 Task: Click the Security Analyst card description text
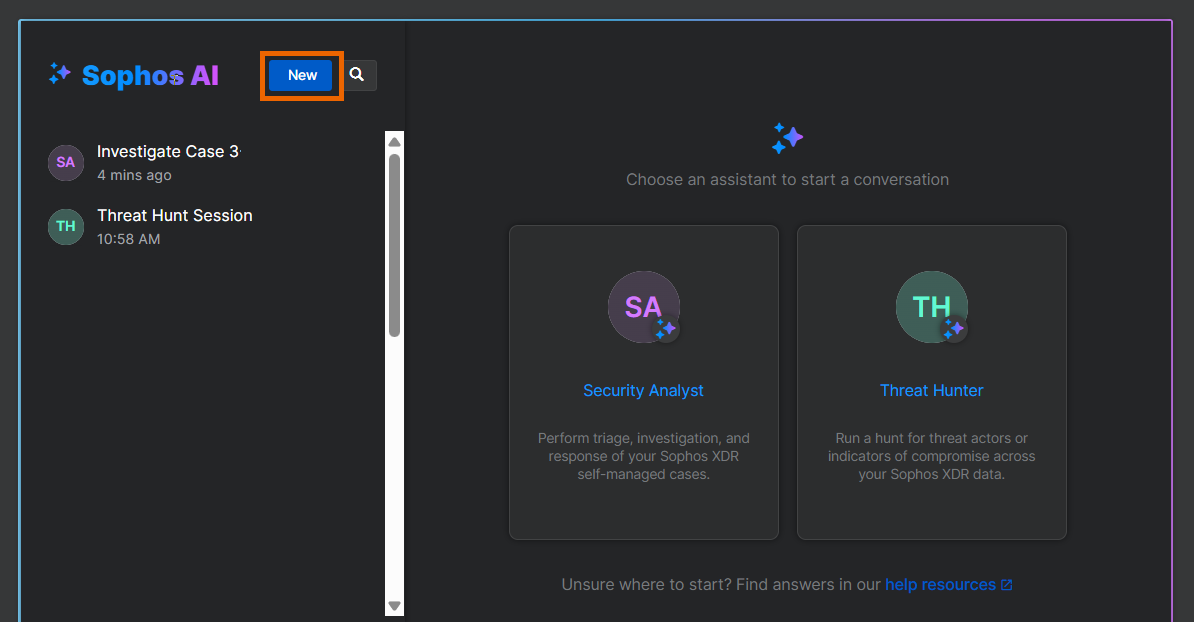click(643, 456)
